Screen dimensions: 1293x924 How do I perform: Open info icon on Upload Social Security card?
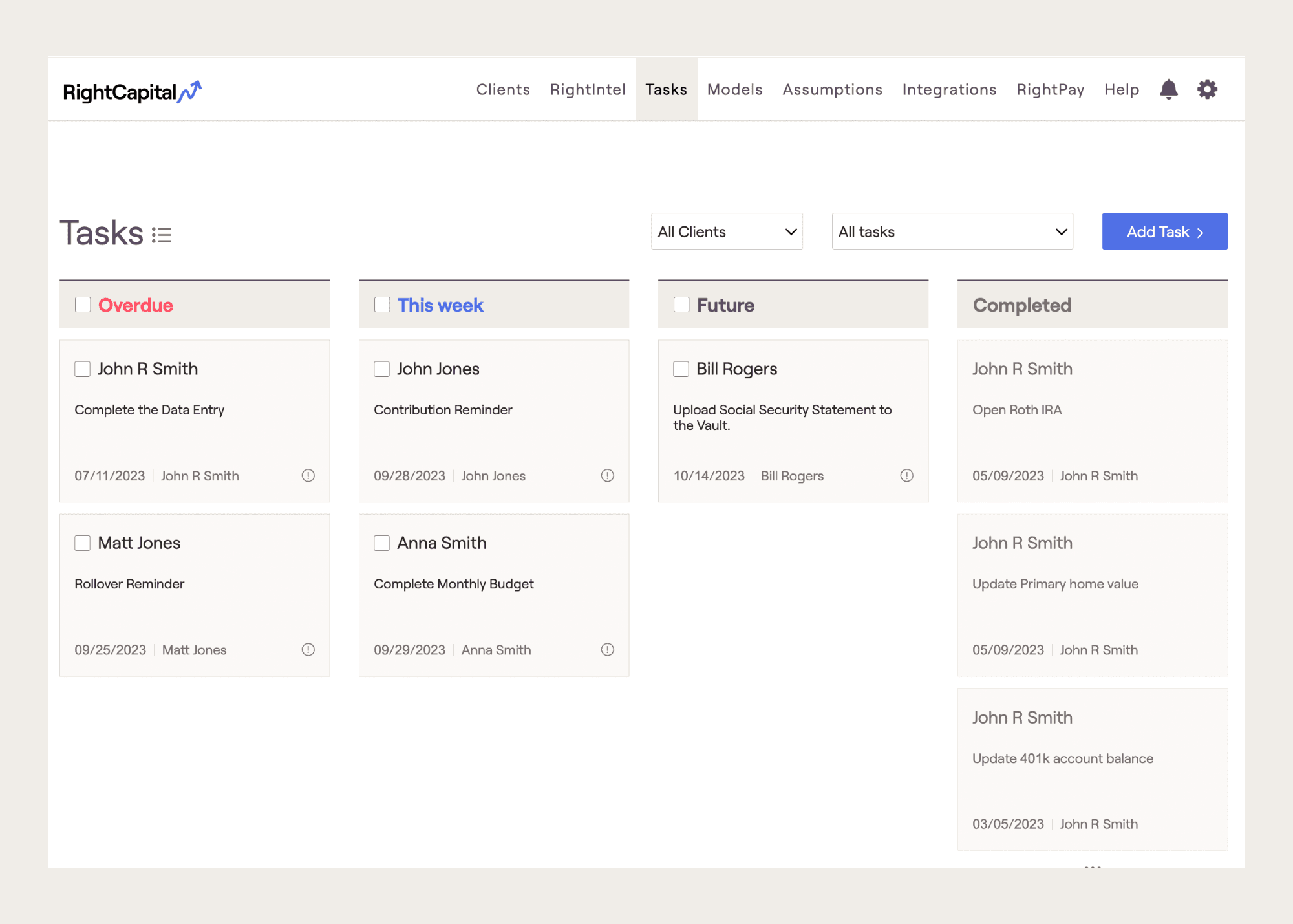[x=906, y=475]
